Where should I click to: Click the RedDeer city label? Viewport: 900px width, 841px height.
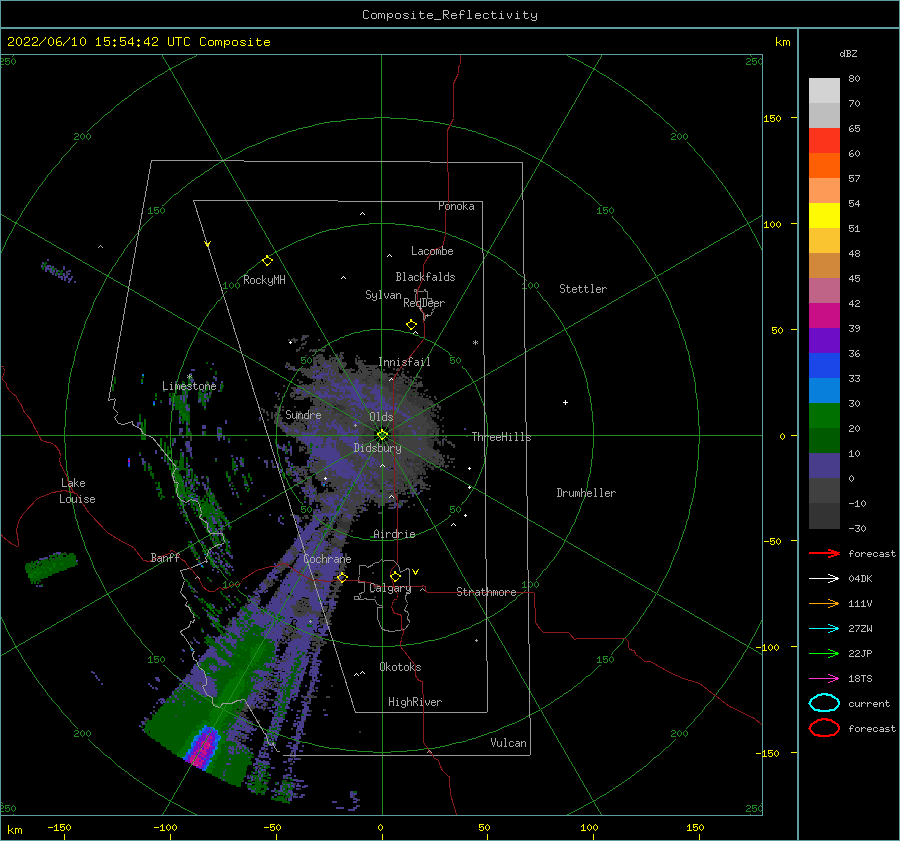424,303
